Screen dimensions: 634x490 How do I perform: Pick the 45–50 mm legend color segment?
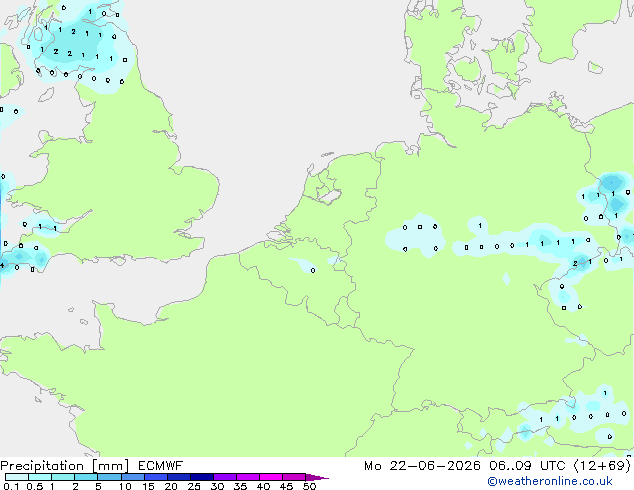(x=294, y=477)
